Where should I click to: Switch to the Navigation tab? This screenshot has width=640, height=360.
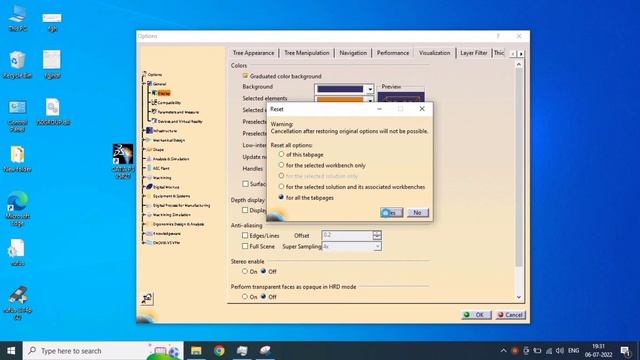(x=353, y=53)
